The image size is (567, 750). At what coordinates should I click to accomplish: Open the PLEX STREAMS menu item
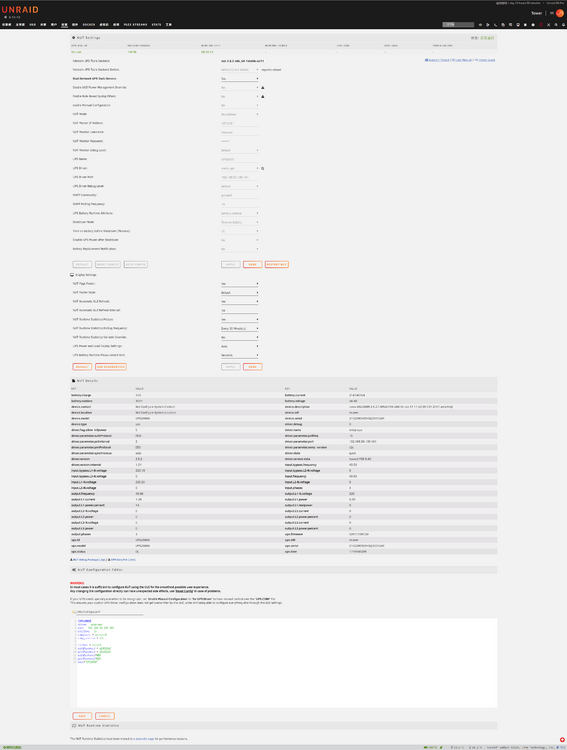tap(135, 24)
